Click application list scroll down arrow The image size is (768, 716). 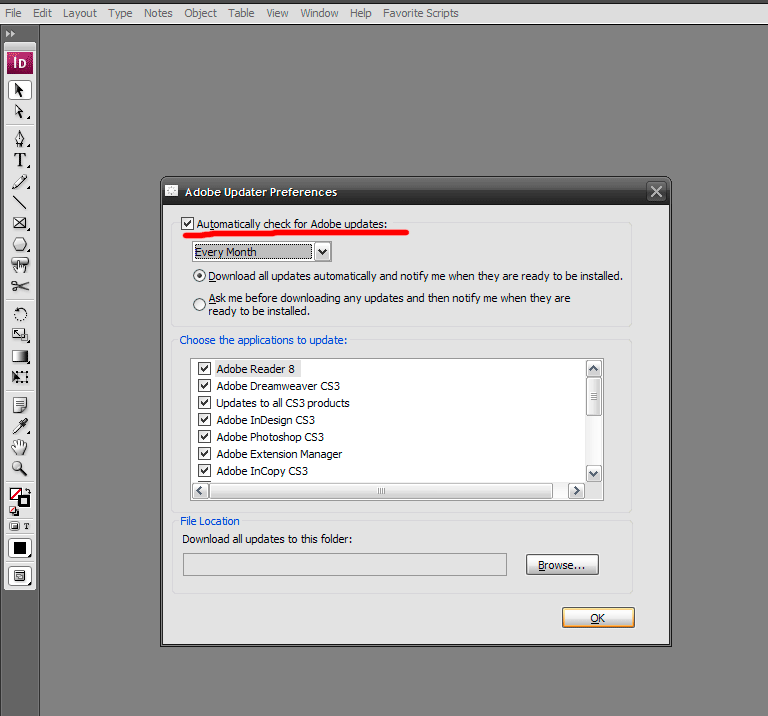click(x=594, y=474)
